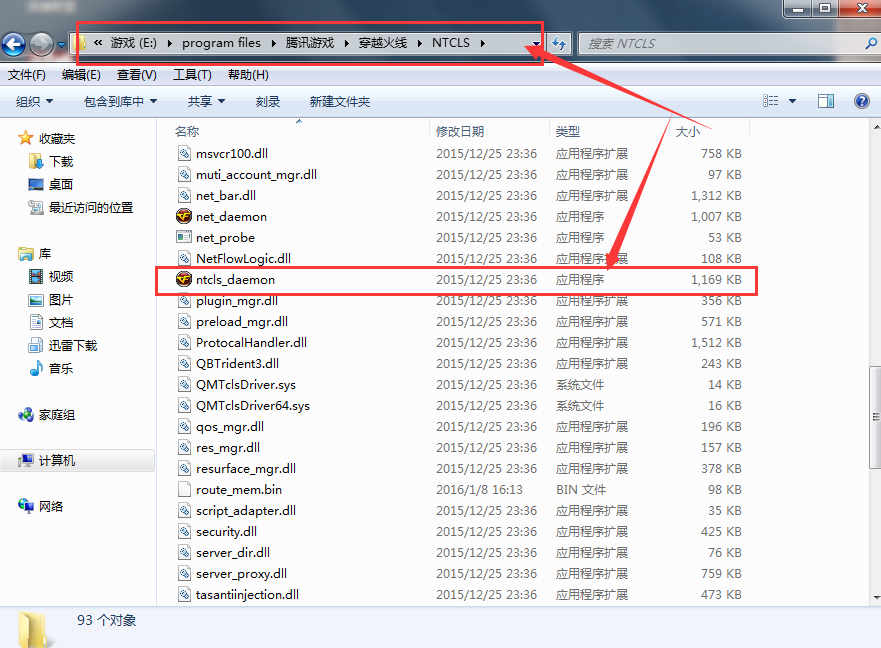Select the security.dll file icon
This screenshot has width=881, height=648.
(x=184, y=532)
